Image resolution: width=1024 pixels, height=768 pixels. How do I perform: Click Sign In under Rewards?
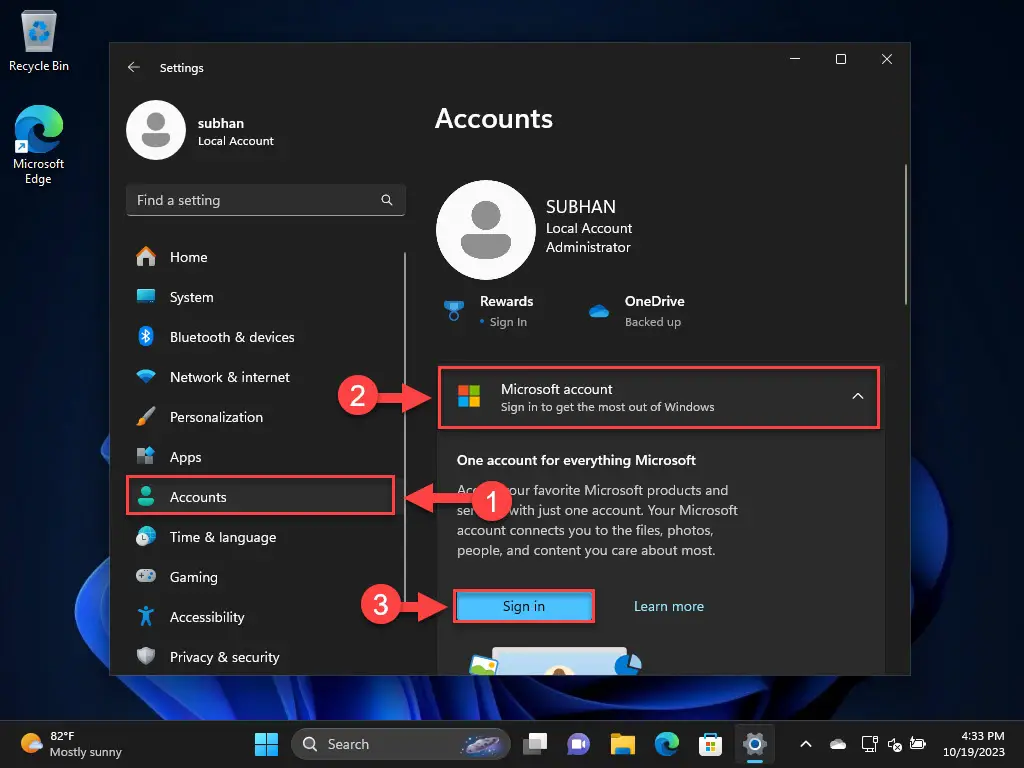click(508, 322)
